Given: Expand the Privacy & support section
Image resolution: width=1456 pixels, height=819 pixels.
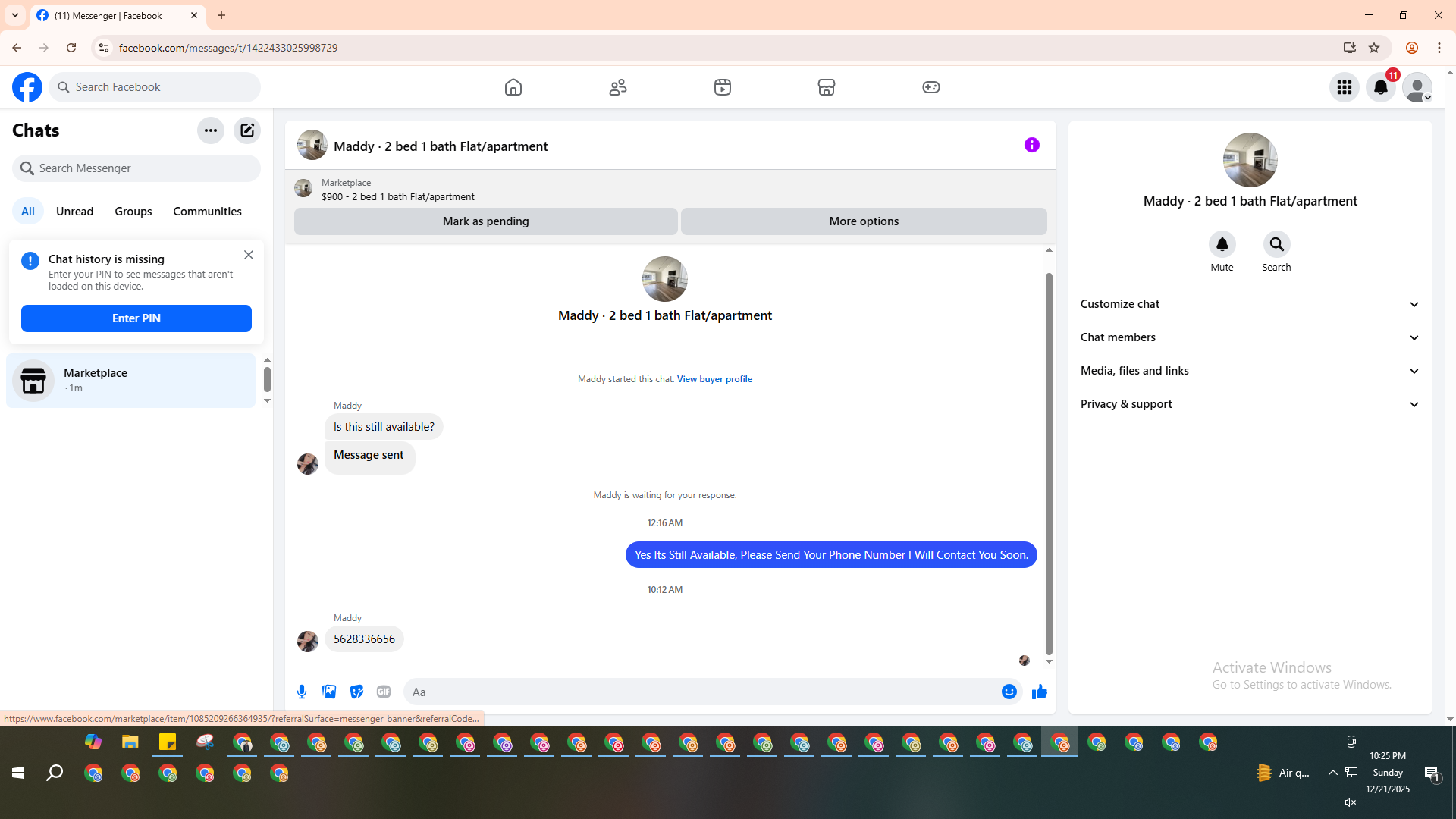Looking at the screenshot, I should click(1250, 404).
